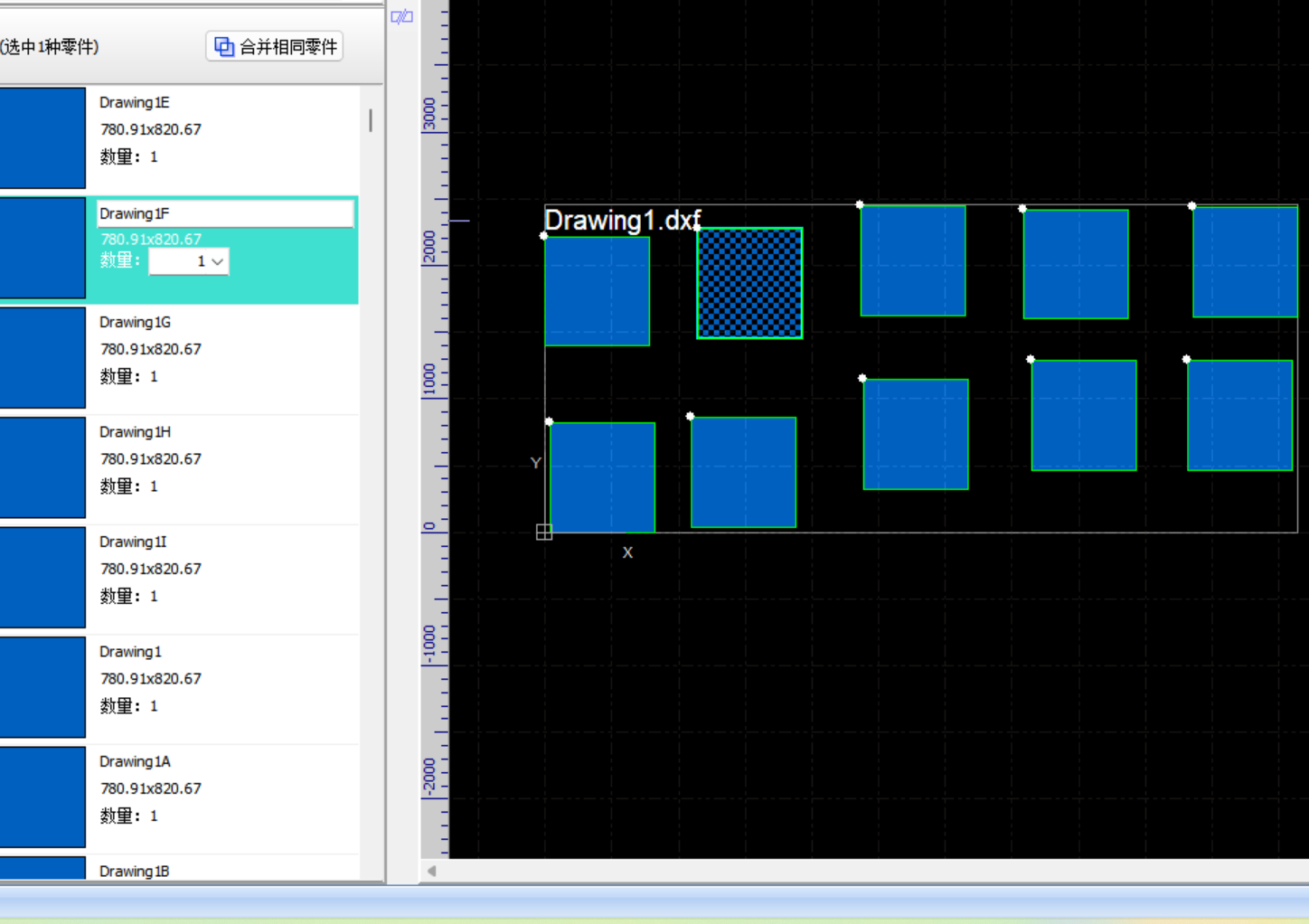The height and width of the screenshot is (924, 1309).
Task: Click the X axis label on the canvas
Action: pyautogui.click(x=627, y=552)
